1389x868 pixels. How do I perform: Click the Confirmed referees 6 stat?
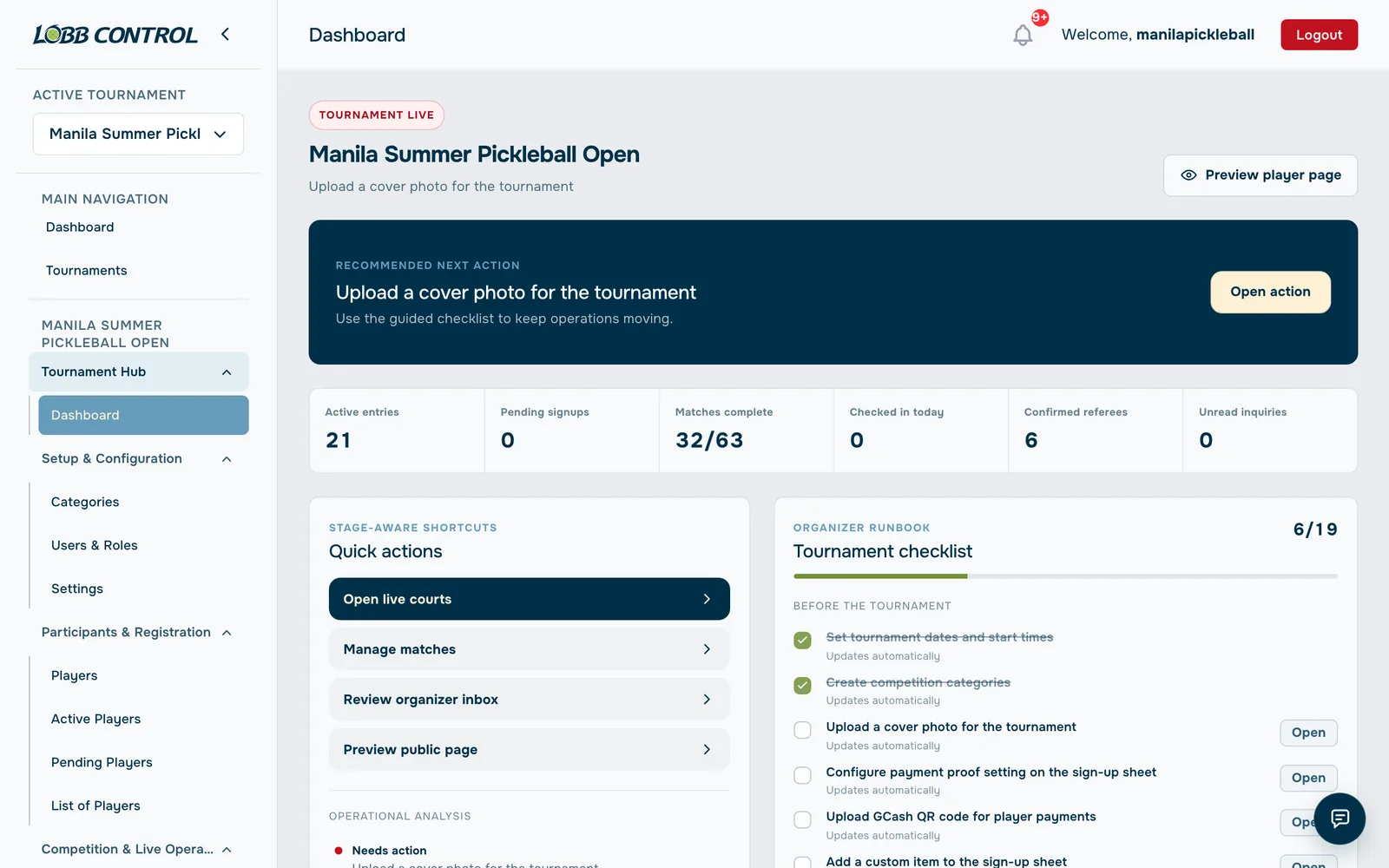1096,431
